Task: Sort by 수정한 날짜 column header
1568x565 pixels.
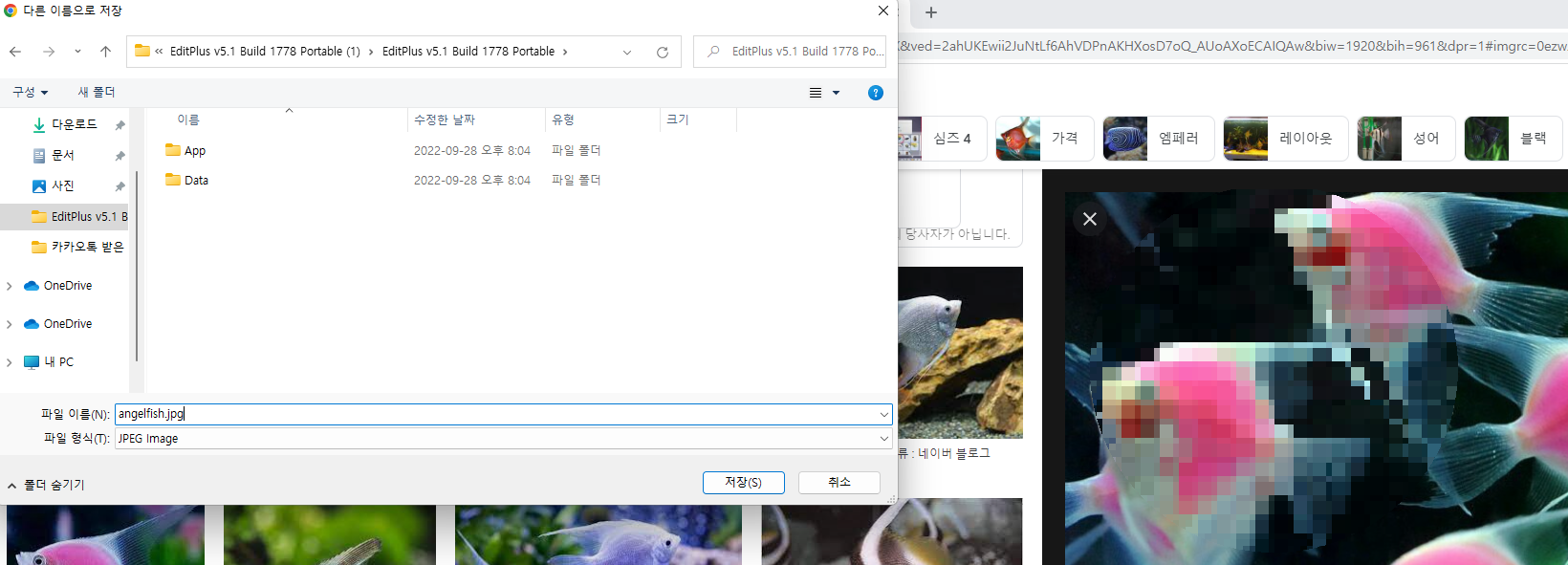Action: point(445,120)
